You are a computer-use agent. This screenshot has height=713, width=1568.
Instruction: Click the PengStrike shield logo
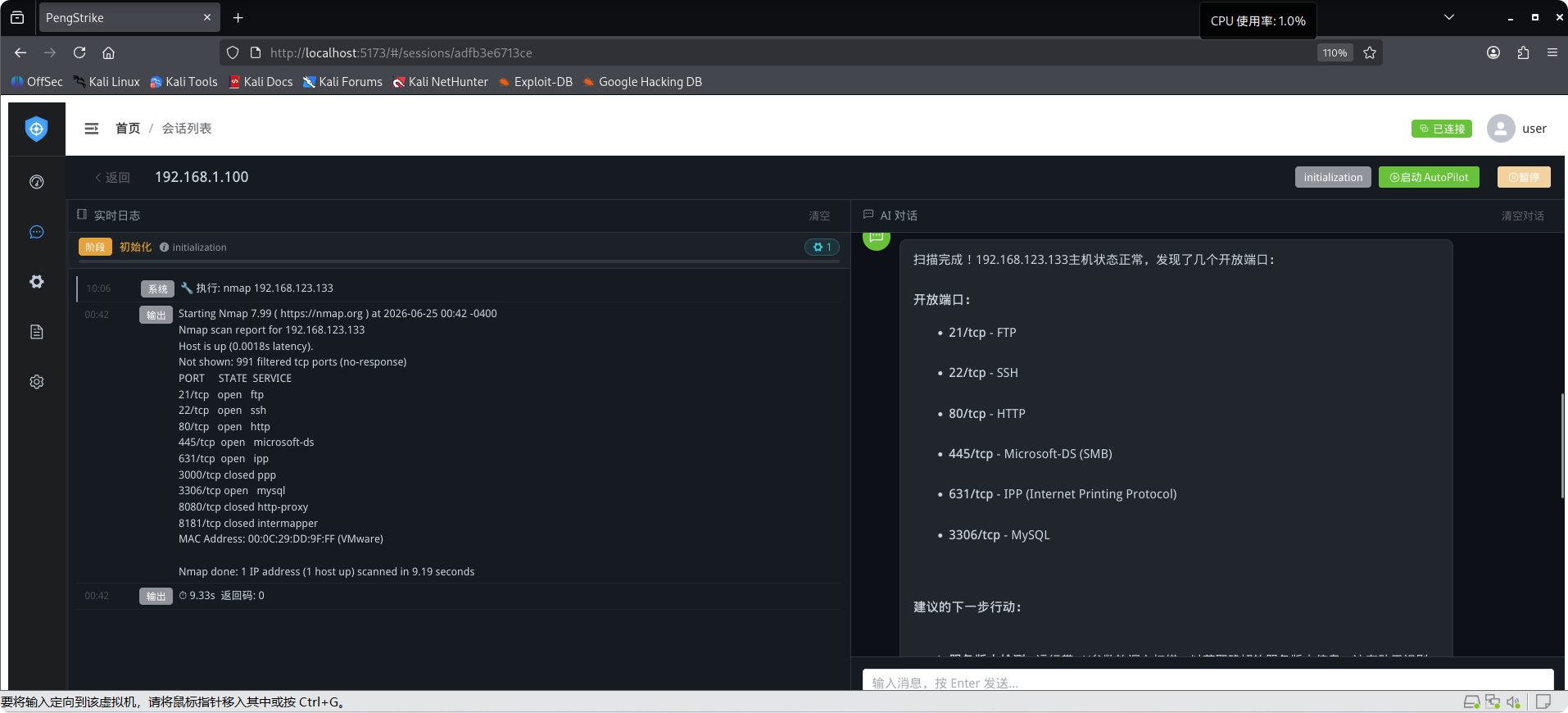(x=37, y=129)
